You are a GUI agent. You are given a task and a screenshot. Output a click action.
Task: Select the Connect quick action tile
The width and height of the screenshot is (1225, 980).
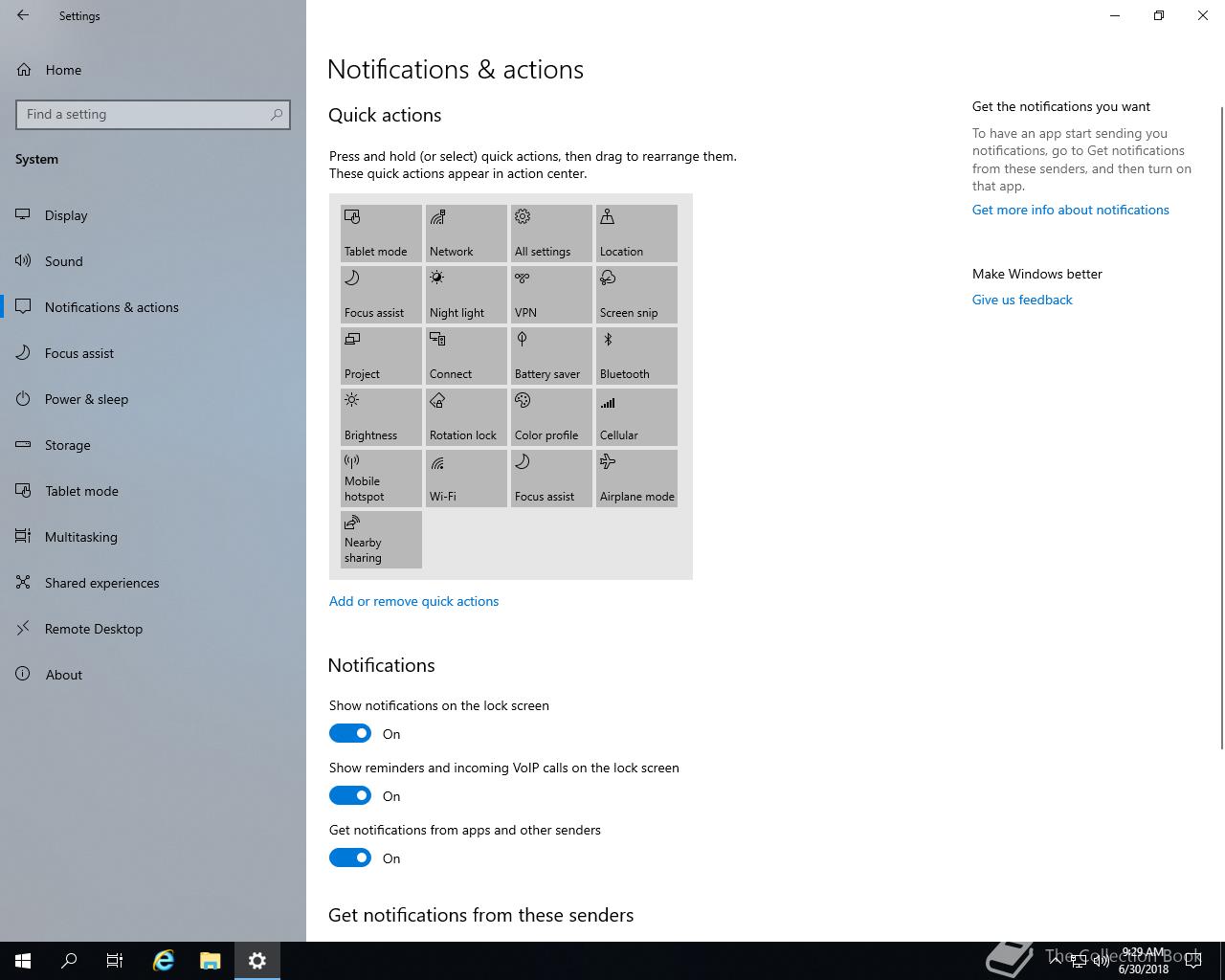[x=466, y=356]
